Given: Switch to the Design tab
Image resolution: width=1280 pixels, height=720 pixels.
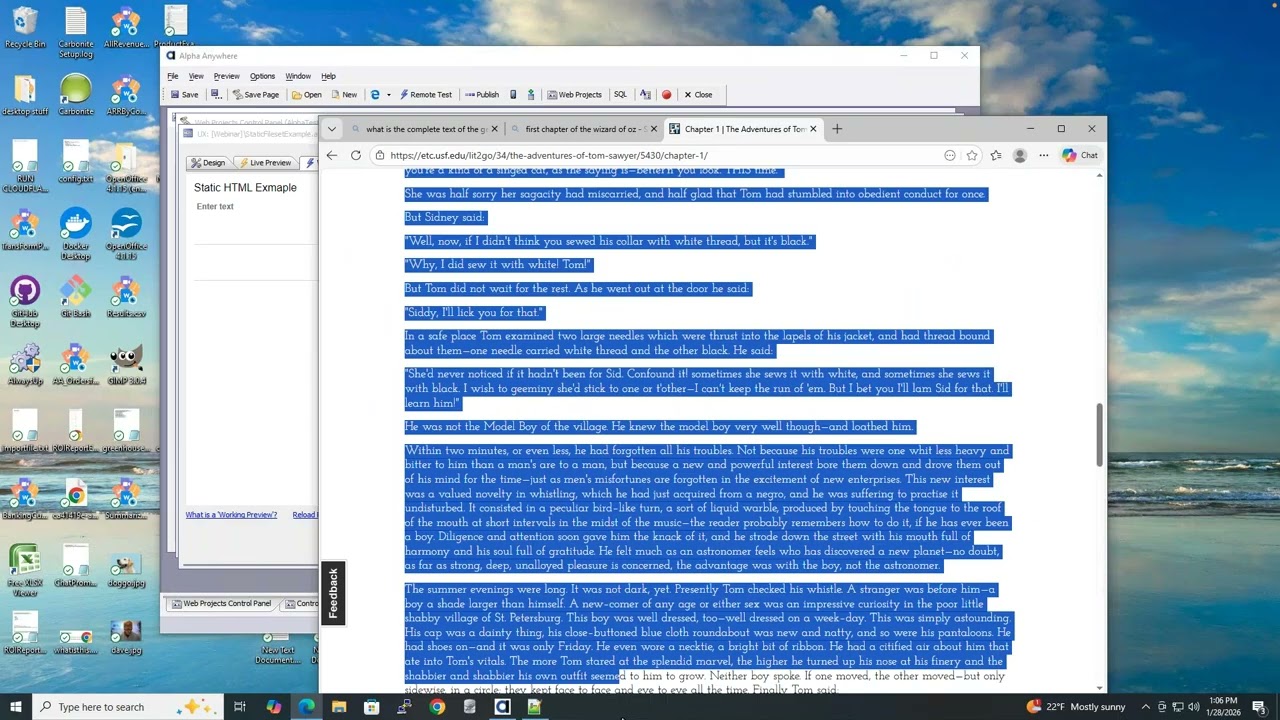Looking at the screenshot, I should click(x=209, y=163).
